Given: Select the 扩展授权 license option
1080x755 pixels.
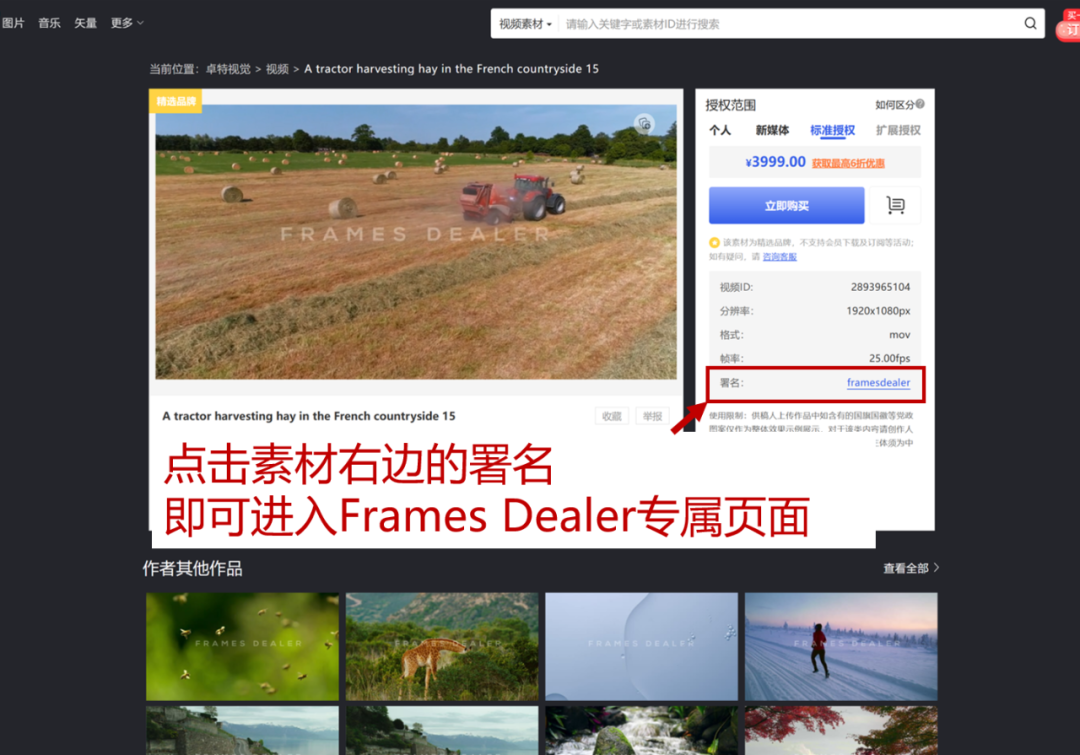Looking at the screenshot, I should [898, 130].
